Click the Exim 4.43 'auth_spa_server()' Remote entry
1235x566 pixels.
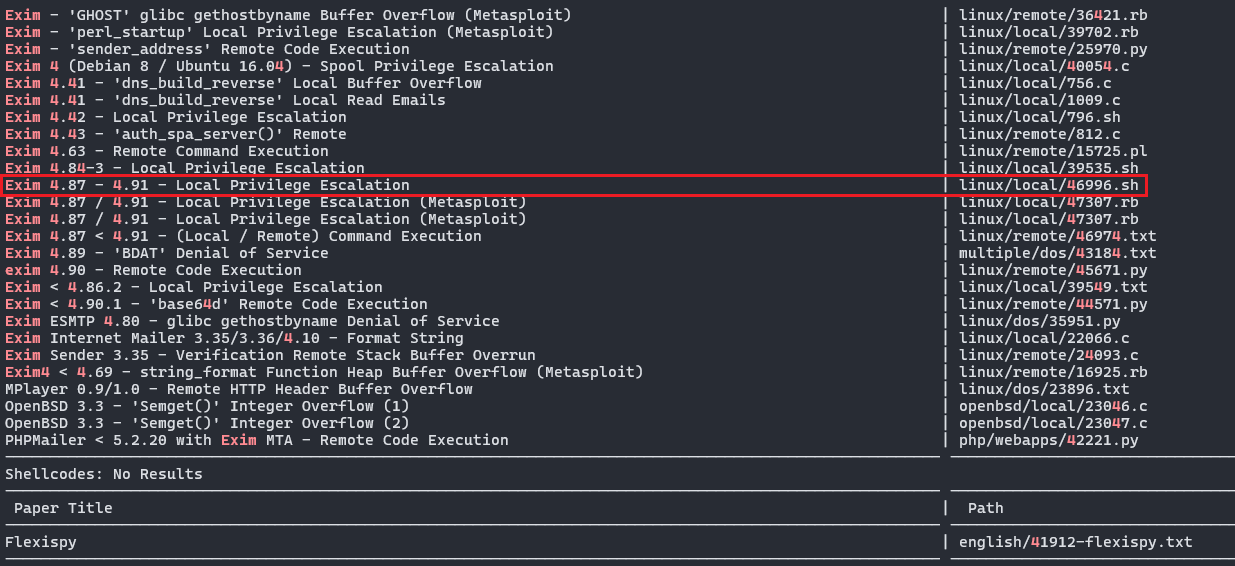(175, 134)
